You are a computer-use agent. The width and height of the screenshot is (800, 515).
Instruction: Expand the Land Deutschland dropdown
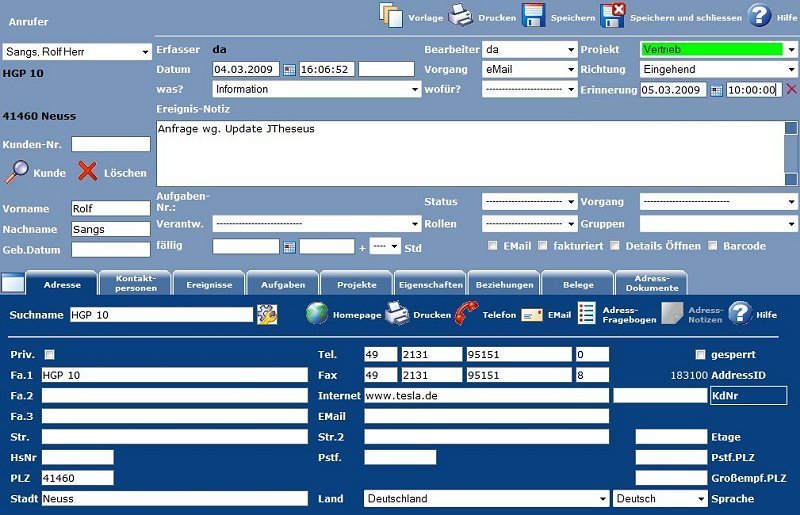tap(602, 499)
